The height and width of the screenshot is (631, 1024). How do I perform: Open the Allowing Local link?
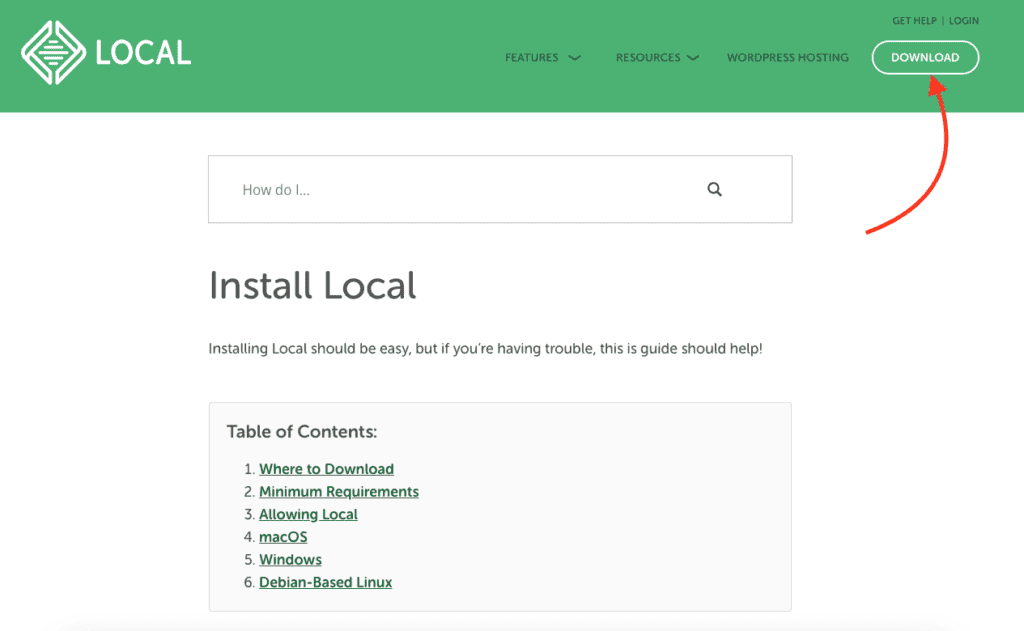click(x=308, y=515)
